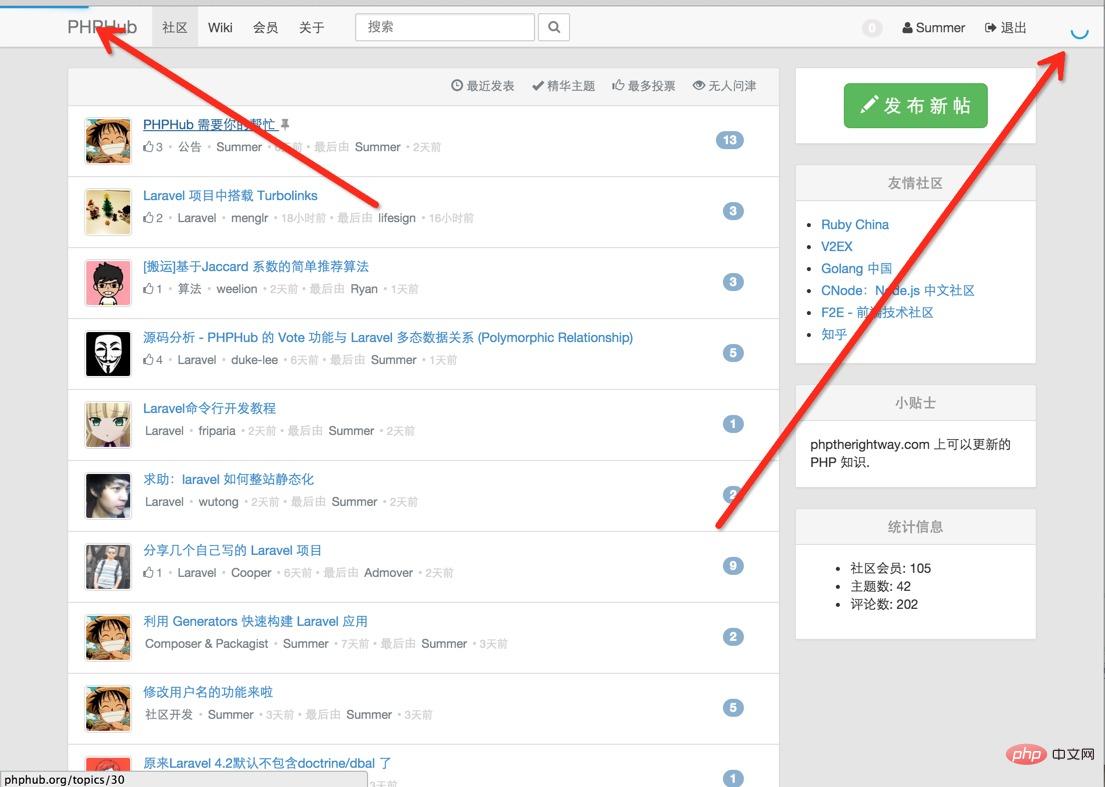Open the 社区 navigation tab

pyautogui.click(x=173, y=27)
